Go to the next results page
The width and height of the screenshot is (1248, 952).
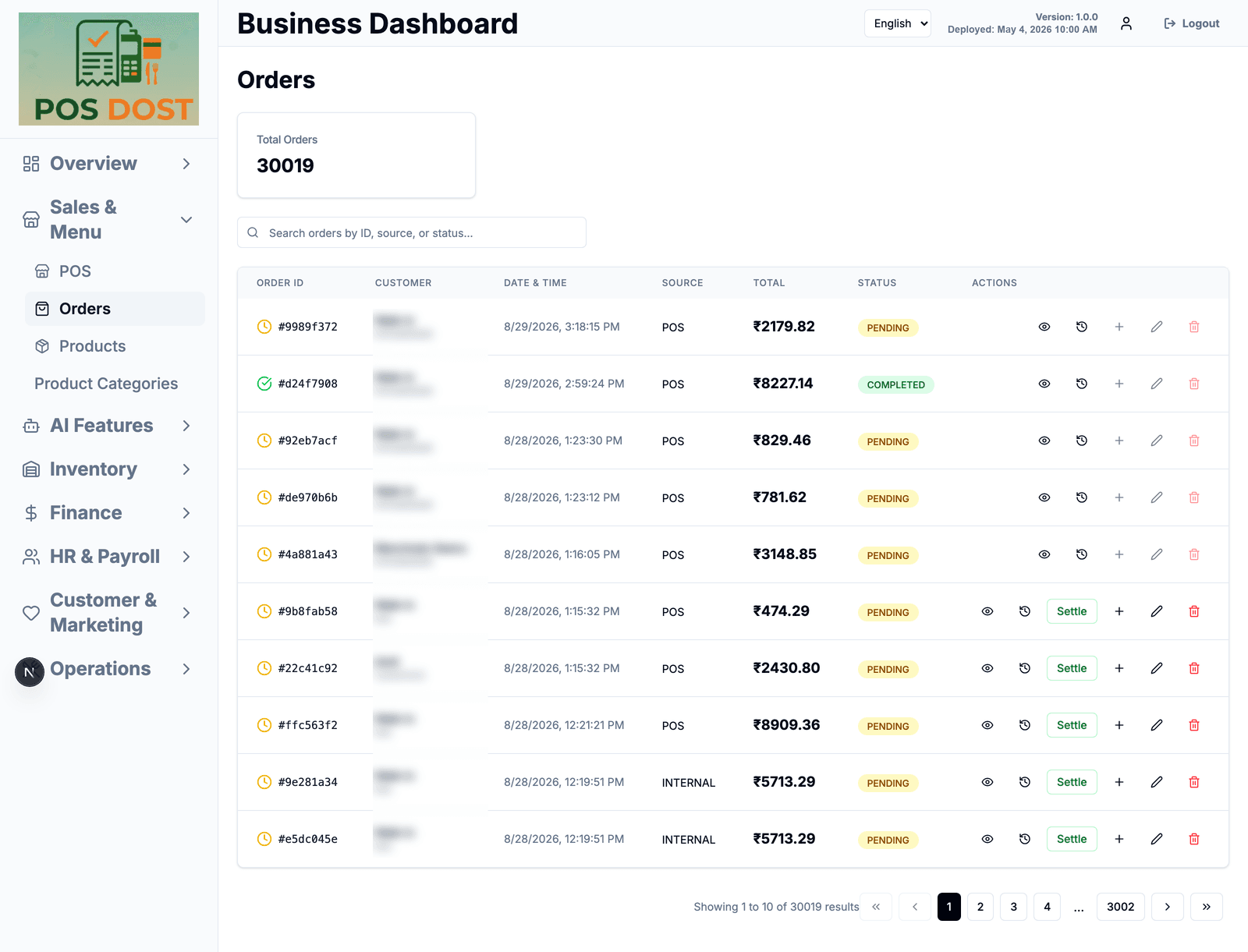[1168, 907]
